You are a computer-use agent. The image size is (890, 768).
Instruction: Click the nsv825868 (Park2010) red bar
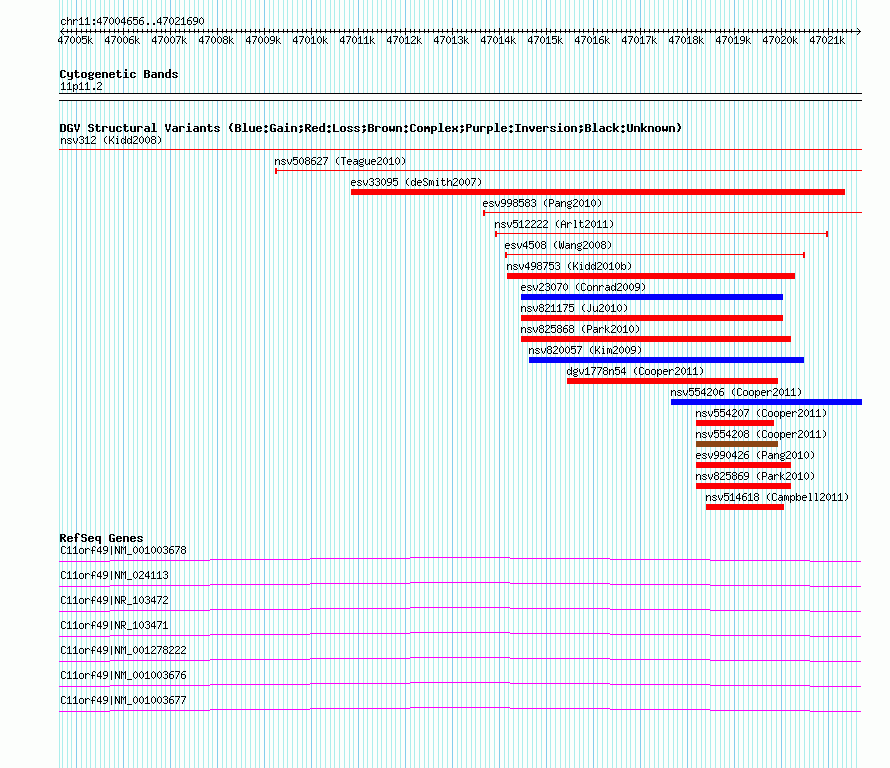656,339
